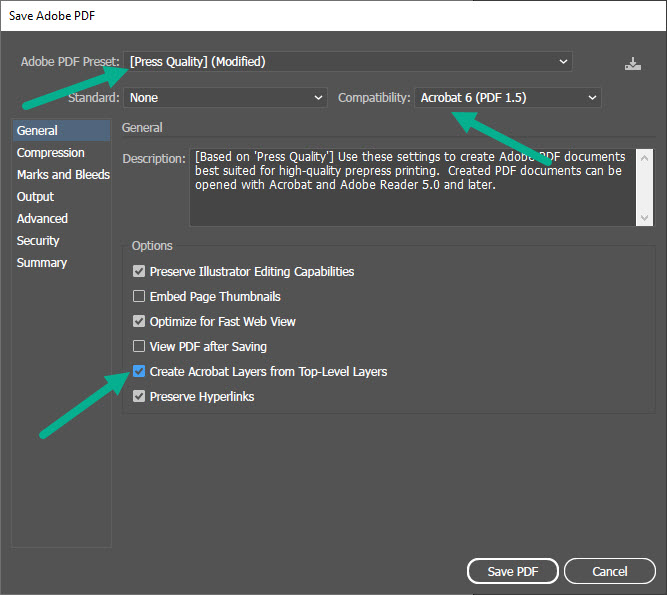The width and height of the screenshot is (667, 595).
Task: Click the Save PDF button
Action: [513, 571]
